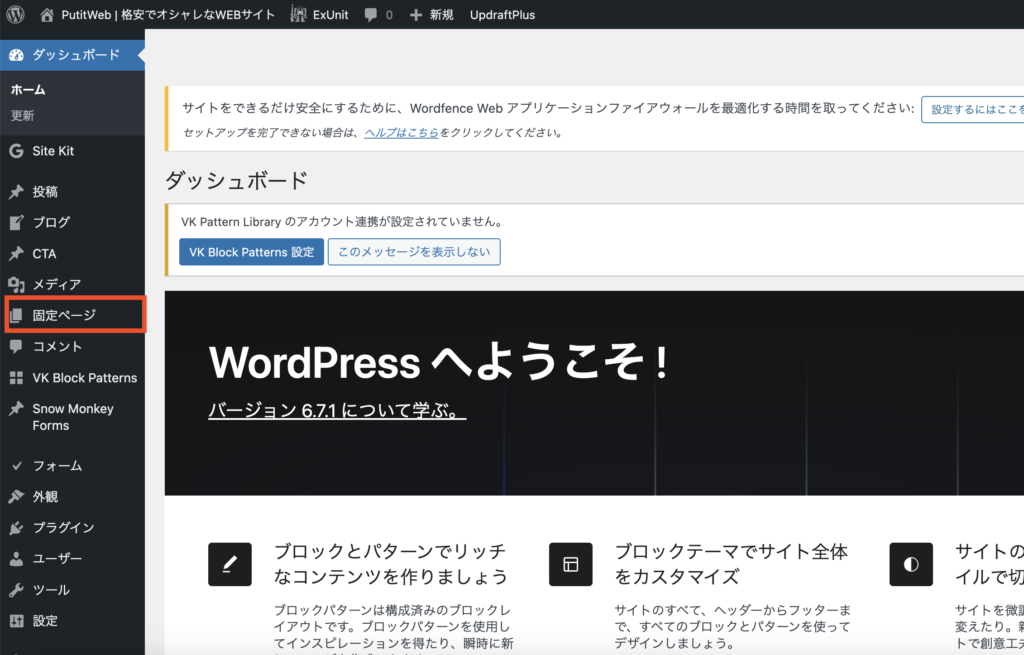The width and height of the screenshot is (1024, 655).
Task: Open プラグイン menu in sidebar
Action: (63, 527)
